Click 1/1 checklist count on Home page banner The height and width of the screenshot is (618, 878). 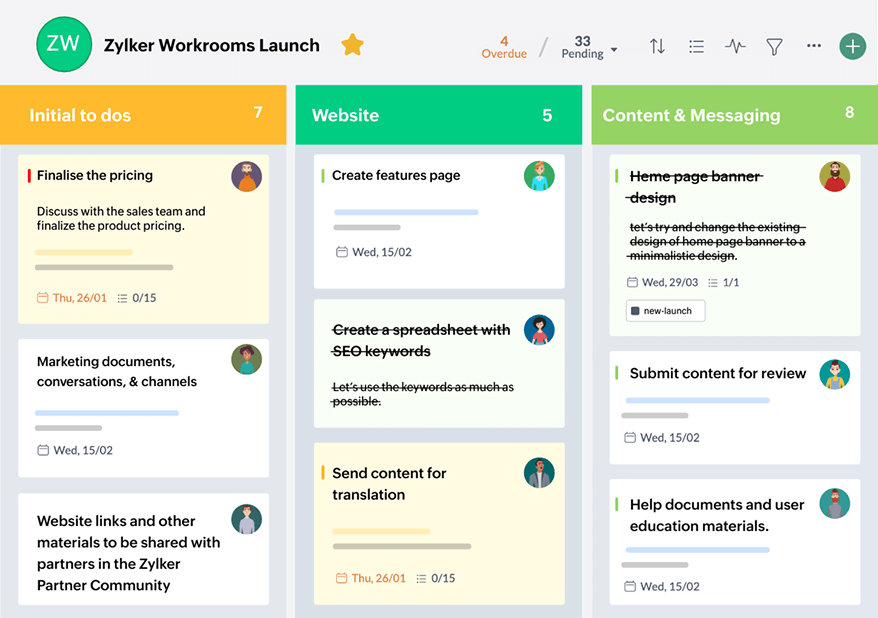tap(723, 282)
